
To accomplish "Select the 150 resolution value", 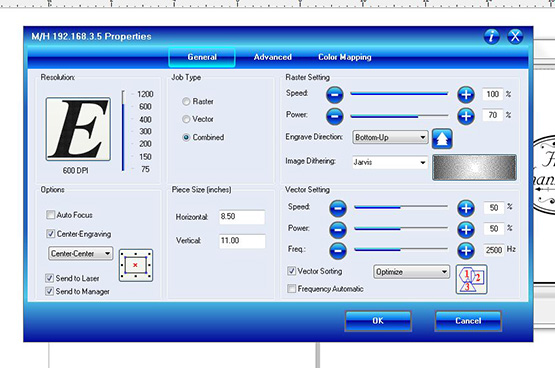I will click(x=145, y=156).
